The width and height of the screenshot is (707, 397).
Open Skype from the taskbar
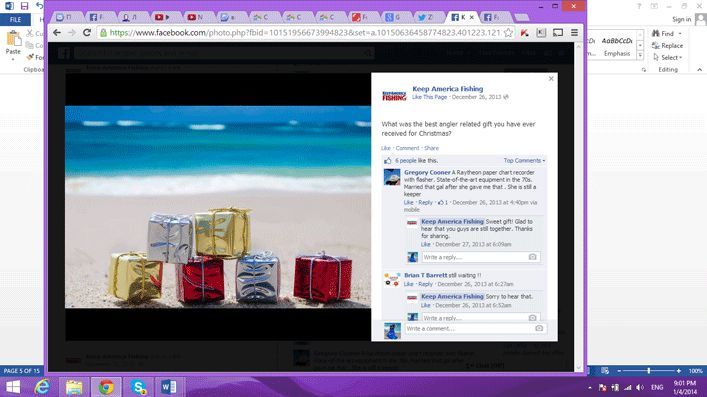[139, 387]
